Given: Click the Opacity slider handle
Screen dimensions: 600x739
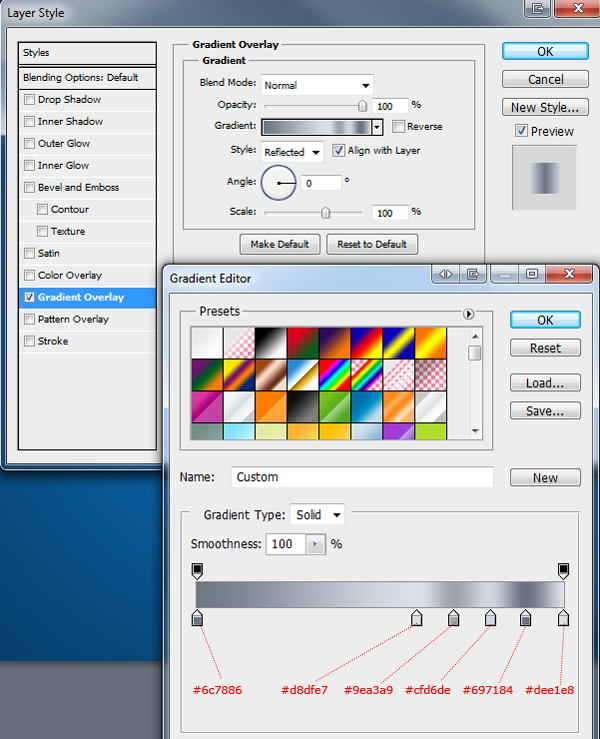Looking at the screenshot, I should pos(362,106).
